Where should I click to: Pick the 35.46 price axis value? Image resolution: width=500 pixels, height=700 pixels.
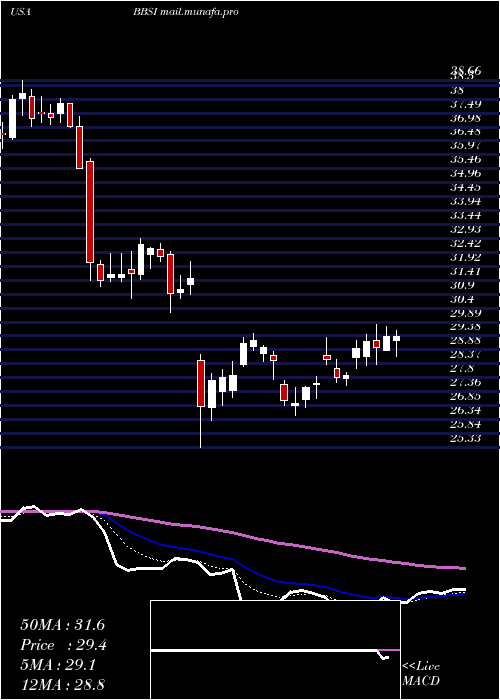(466, 159)
